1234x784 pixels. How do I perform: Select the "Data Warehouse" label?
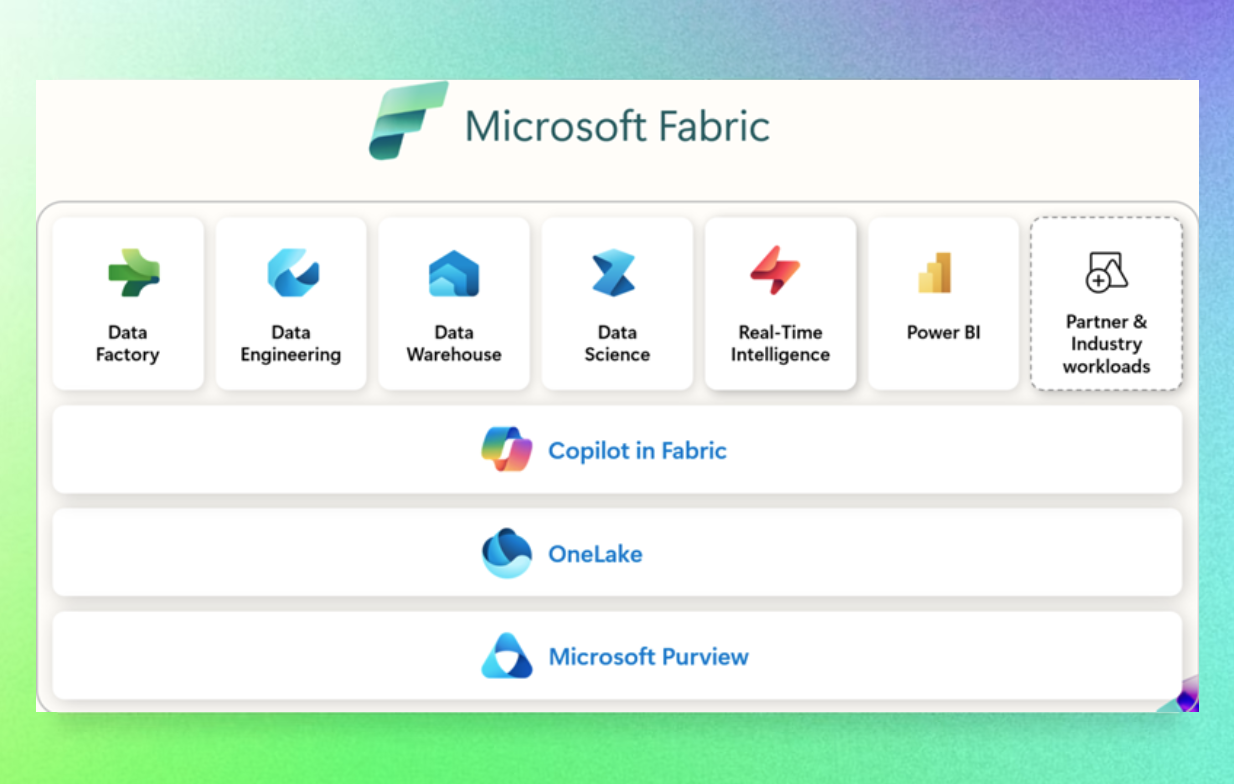(454, 343)
